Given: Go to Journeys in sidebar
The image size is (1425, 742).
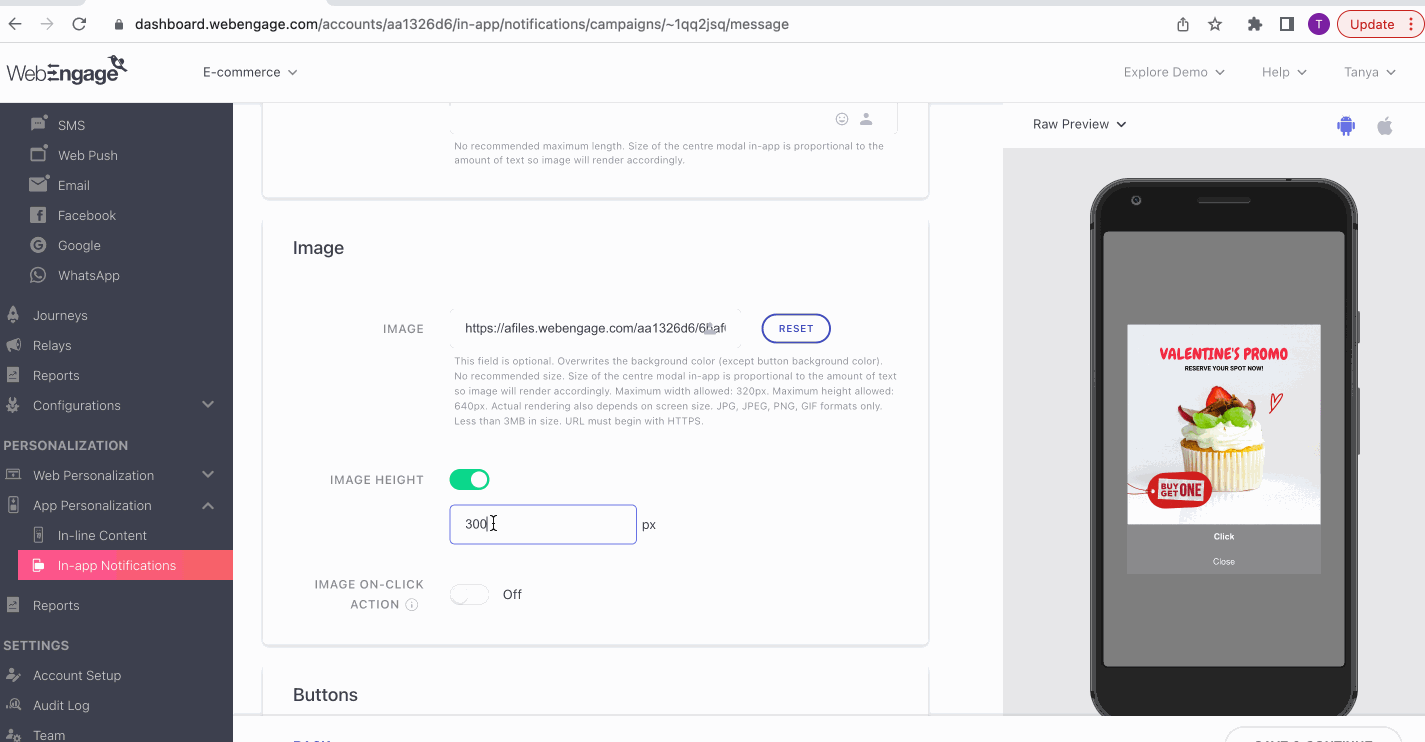Looking at the screenshot, I should point(60,315).
